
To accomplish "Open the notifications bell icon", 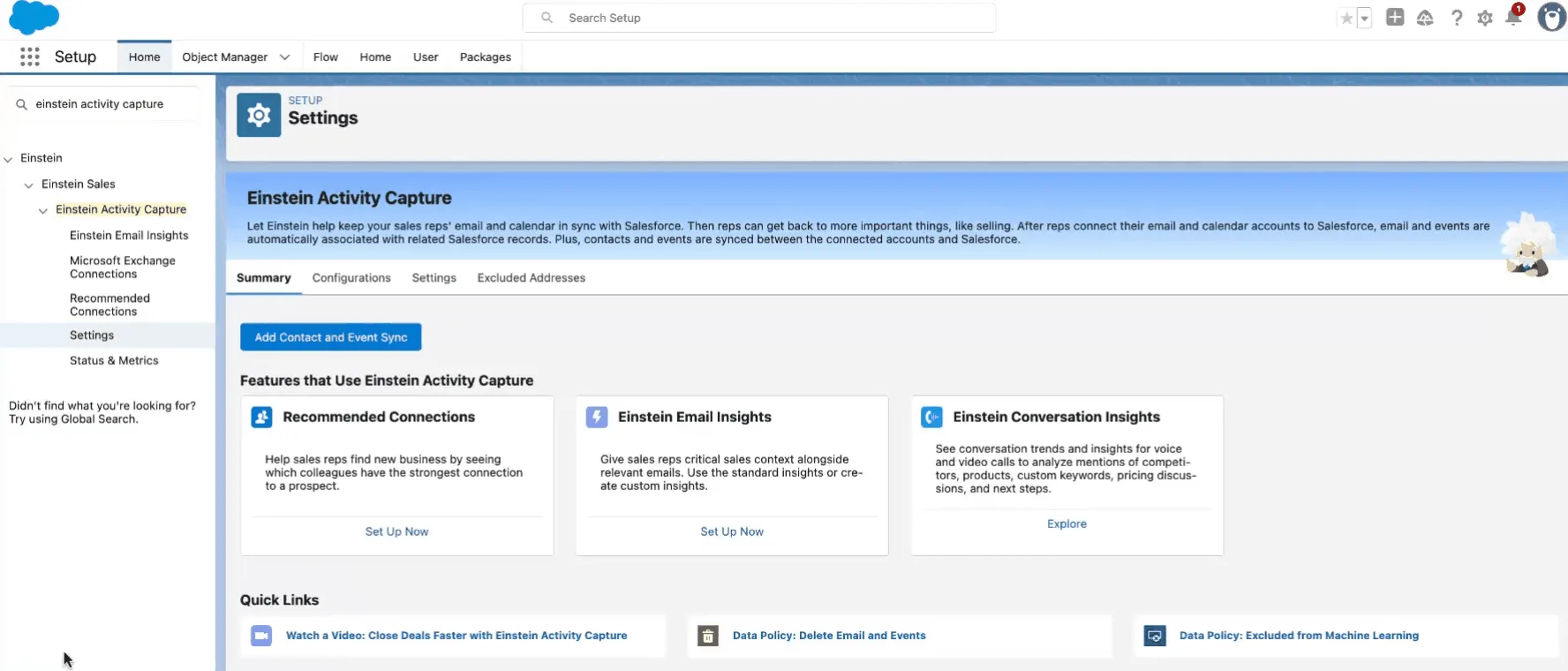I will (1513, 18).
